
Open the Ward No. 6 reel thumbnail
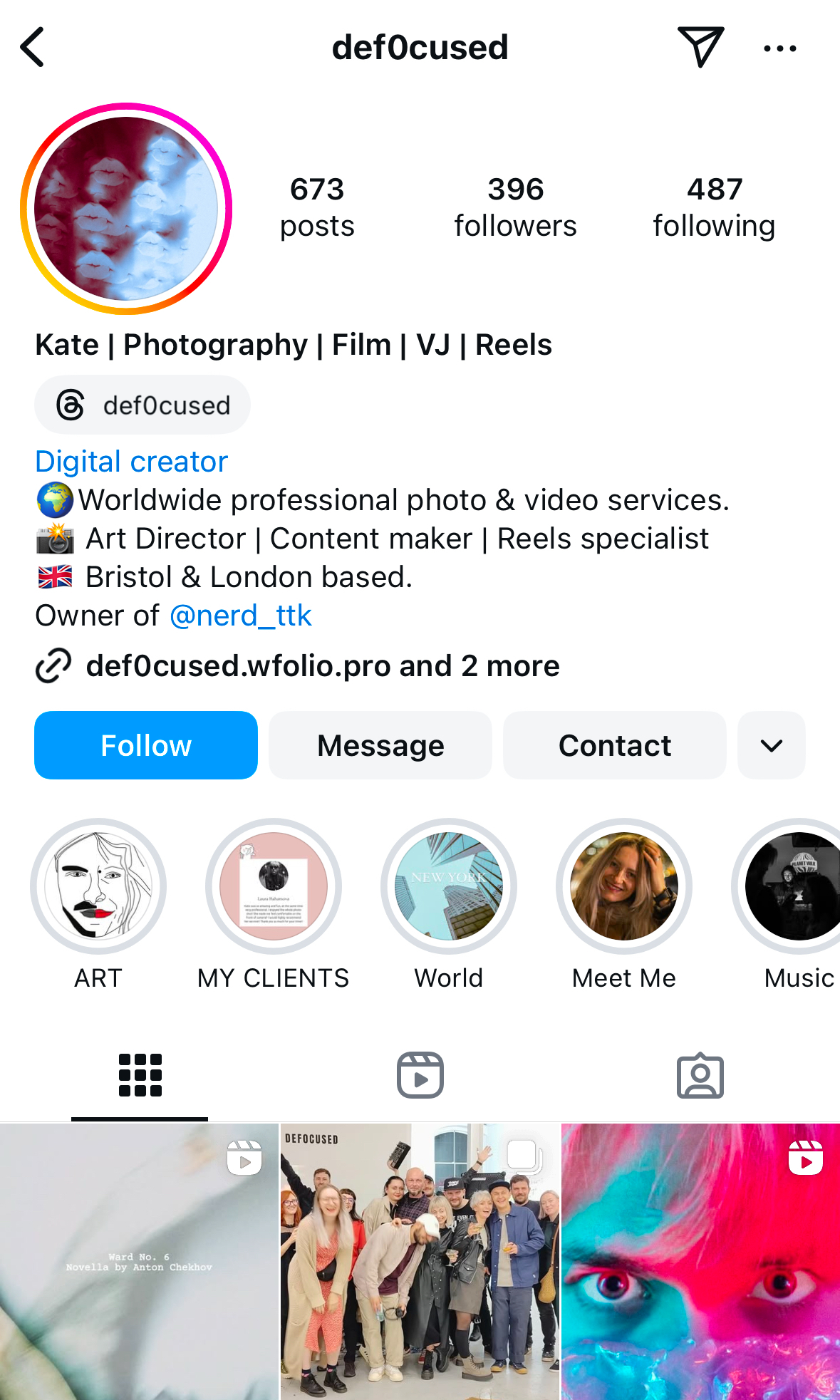pos(139,1262)
